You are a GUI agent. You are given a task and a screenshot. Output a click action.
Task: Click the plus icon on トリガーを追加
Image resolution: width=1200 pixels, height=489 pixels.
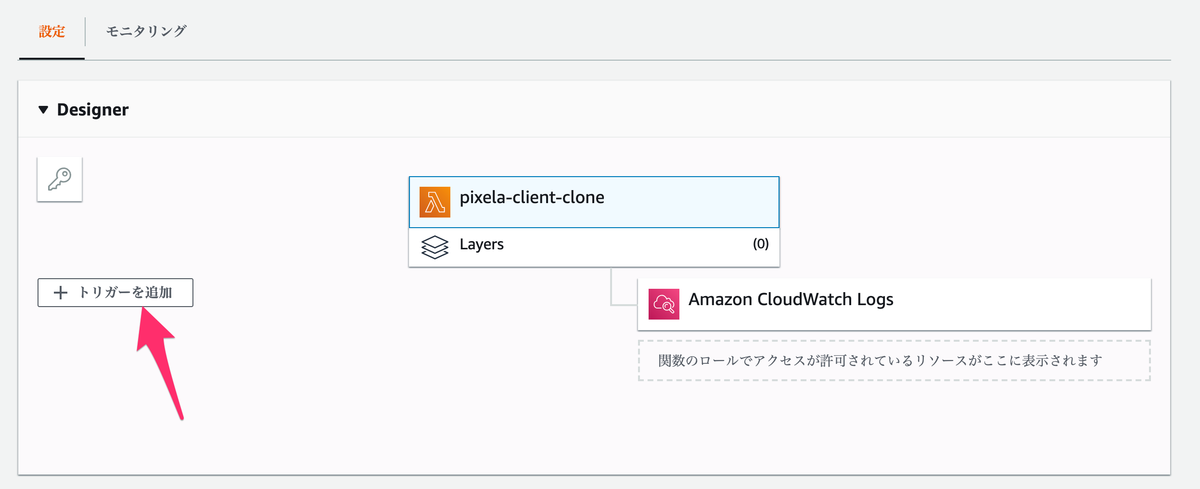point(60,293)
